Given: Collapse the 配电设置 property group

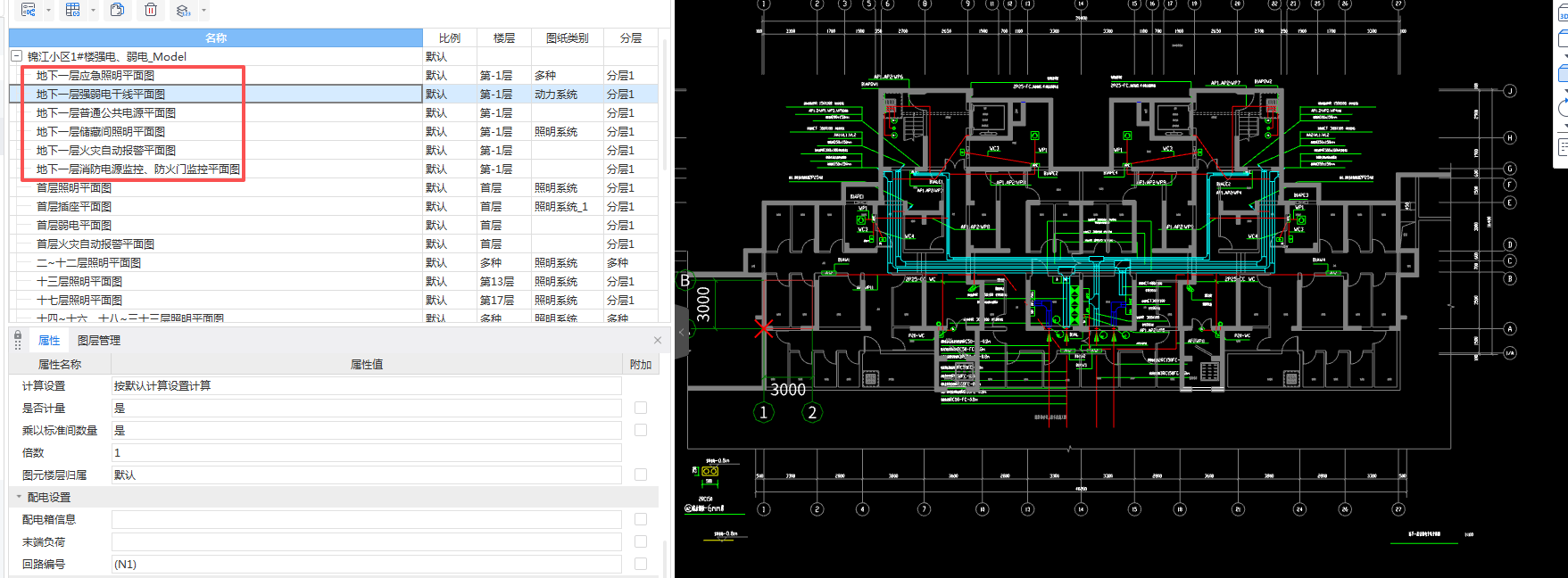Looking at the screenshot, I should click(x=18, y=497).
